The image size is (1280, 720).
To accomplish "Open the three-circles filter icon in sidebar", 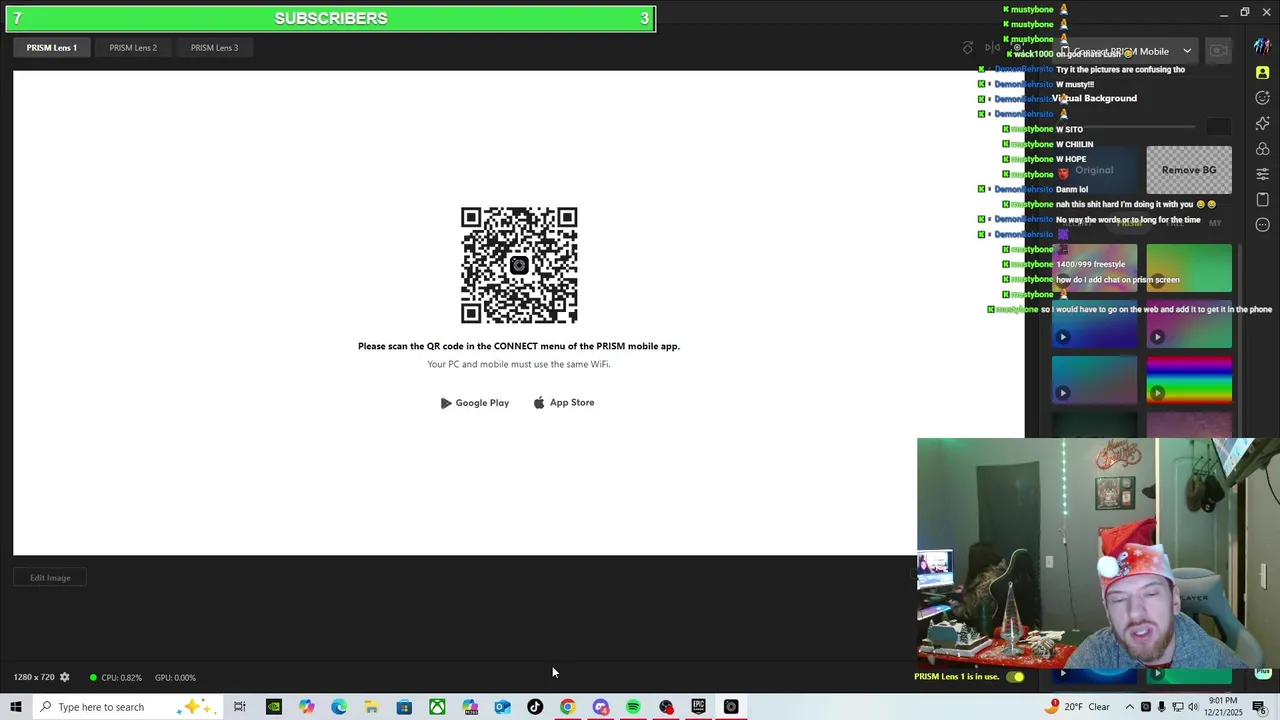I will pyautogui.click(x=1263, y=149).
